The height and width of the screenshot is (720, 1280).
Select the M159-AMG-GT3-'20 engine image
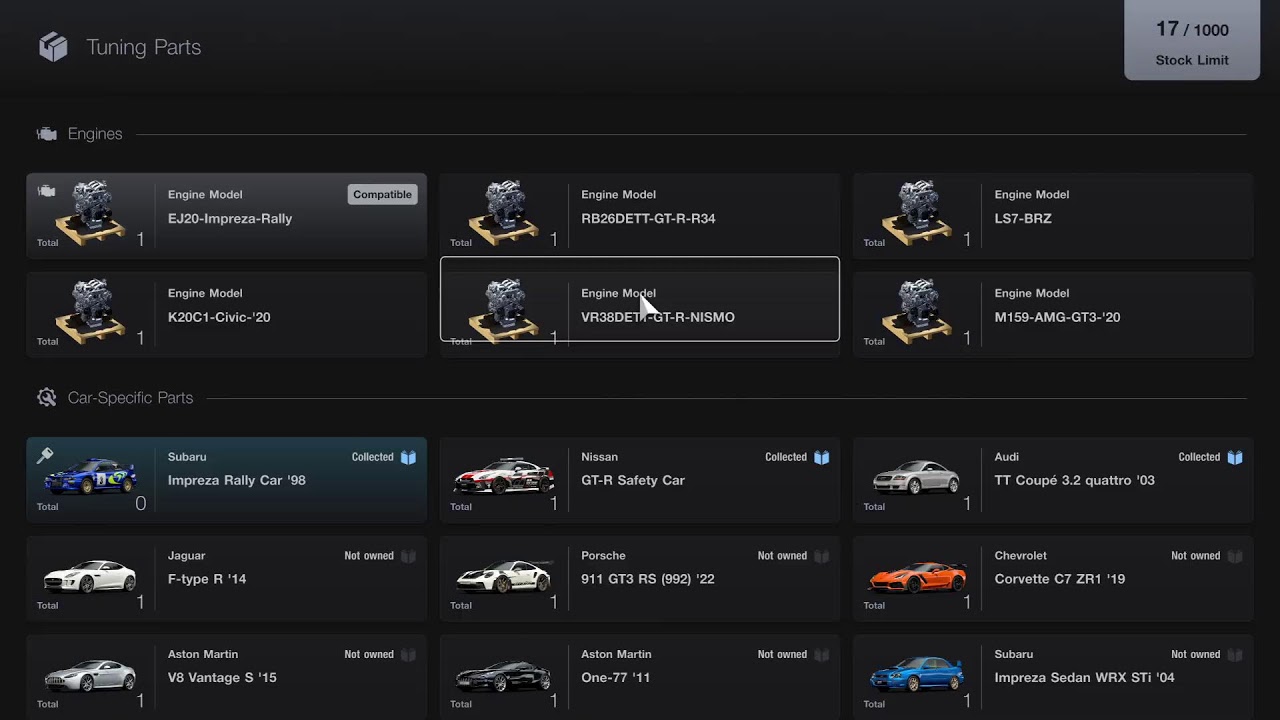918,311
